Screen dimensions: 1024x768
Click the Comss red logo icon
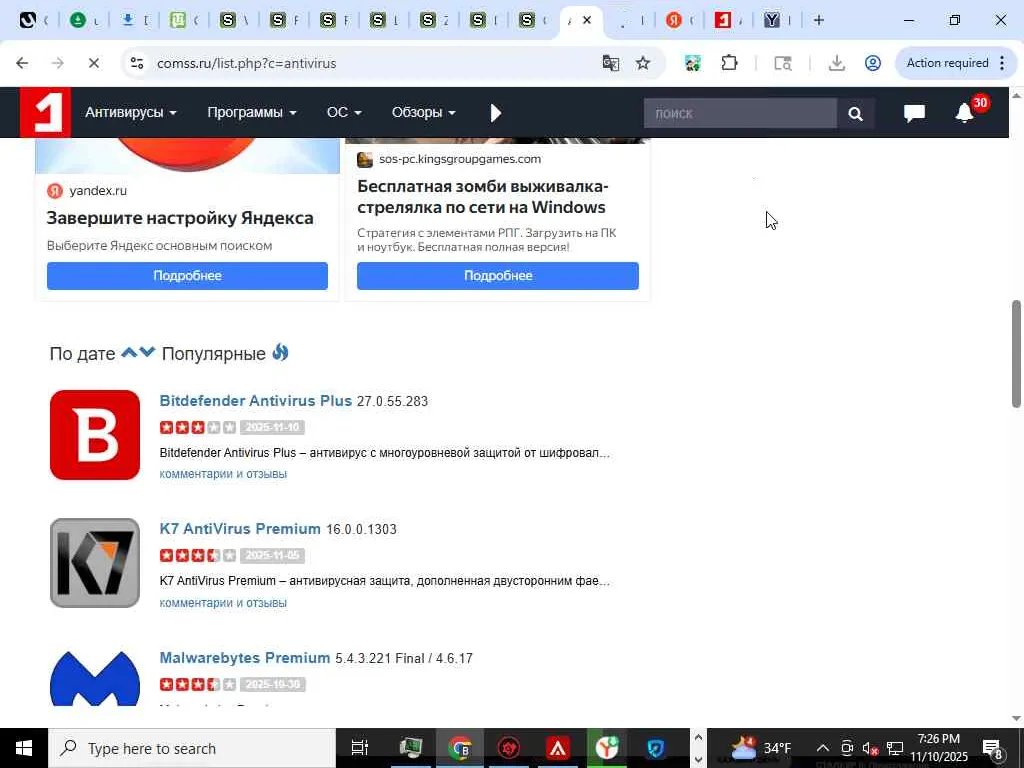tap(45, 112)
